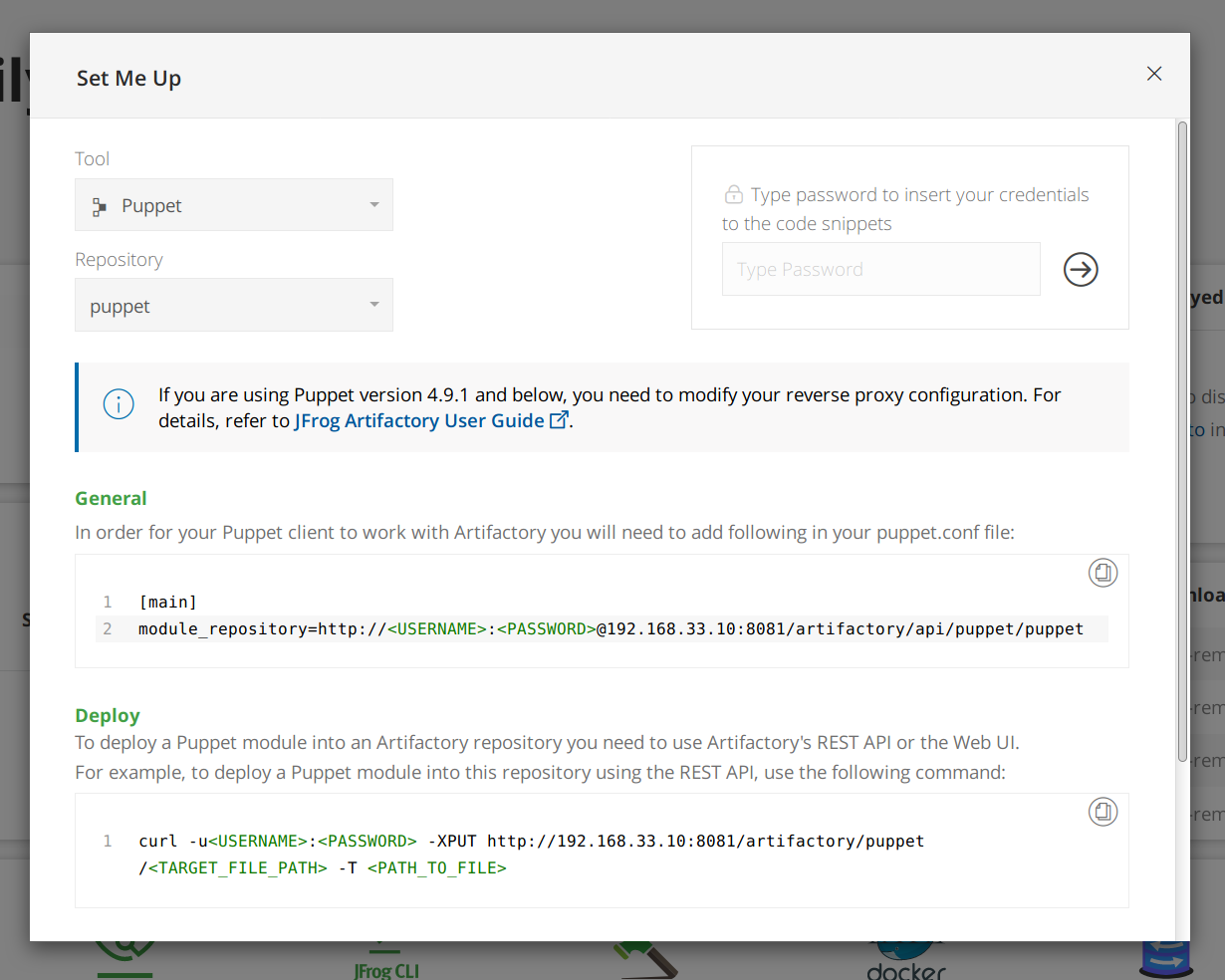
Task: Open the Tool dropdown showing Puppet
Action: (234, 205)
